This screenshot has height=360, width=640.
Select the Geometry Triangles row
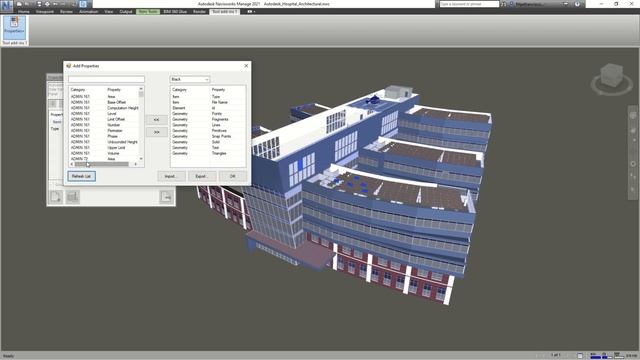coord(208,153)
